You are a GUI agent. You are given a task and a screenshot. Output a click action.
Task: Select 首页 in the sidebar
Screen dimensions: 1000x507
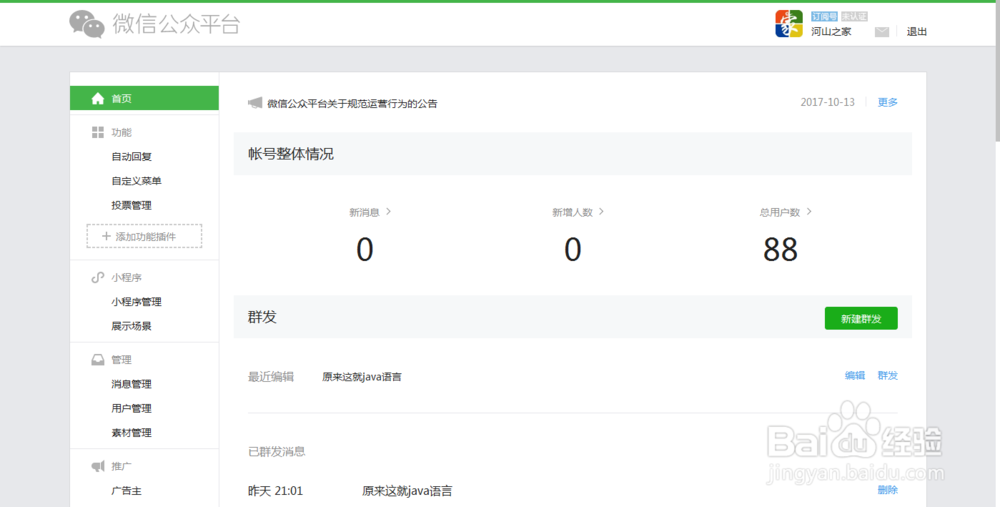pyautogui.click(x=144, y=98)
